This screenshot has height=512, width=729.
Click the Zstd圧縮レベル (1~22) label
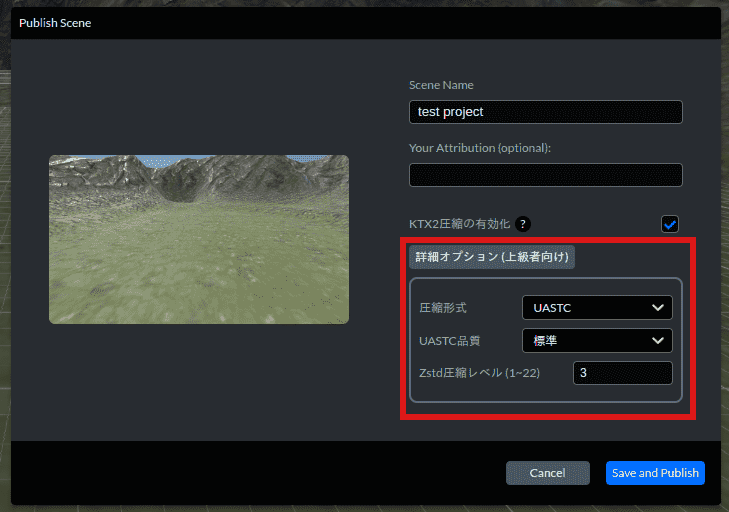point(482,374)
